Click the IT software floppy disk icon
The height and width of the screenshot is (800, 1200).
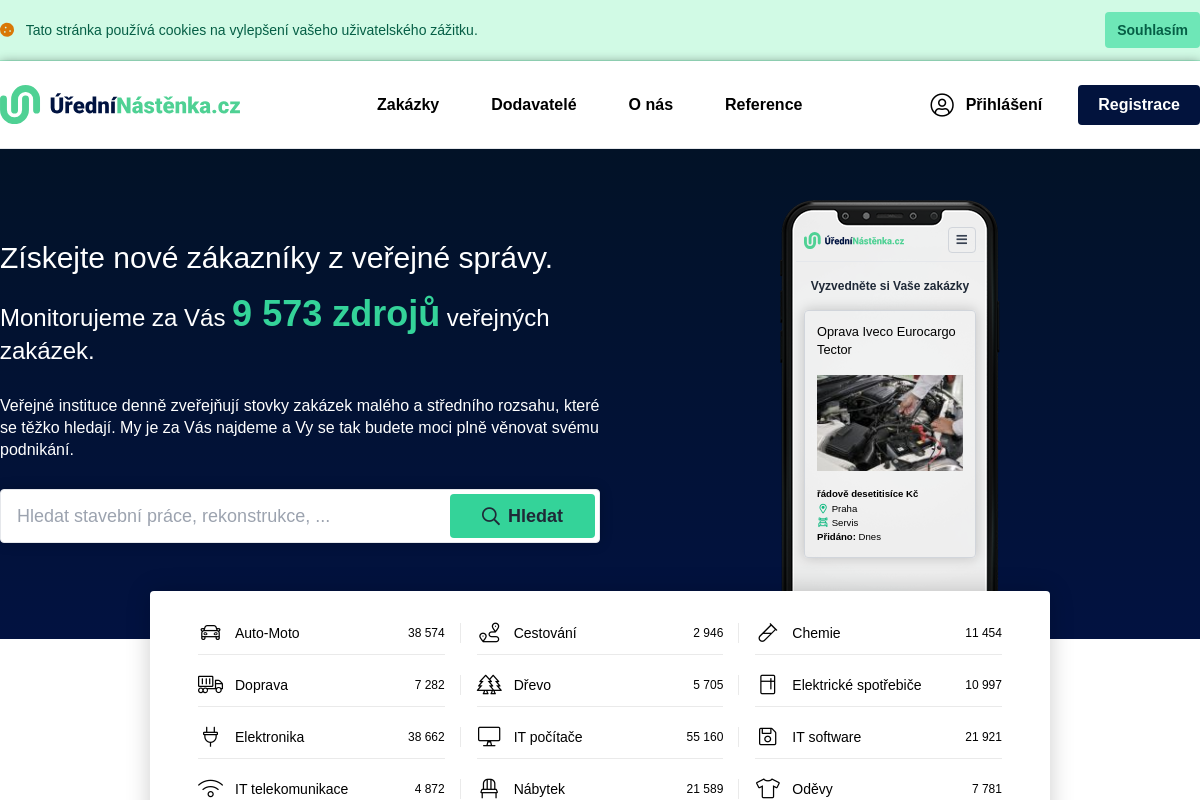tap(767, 737)
